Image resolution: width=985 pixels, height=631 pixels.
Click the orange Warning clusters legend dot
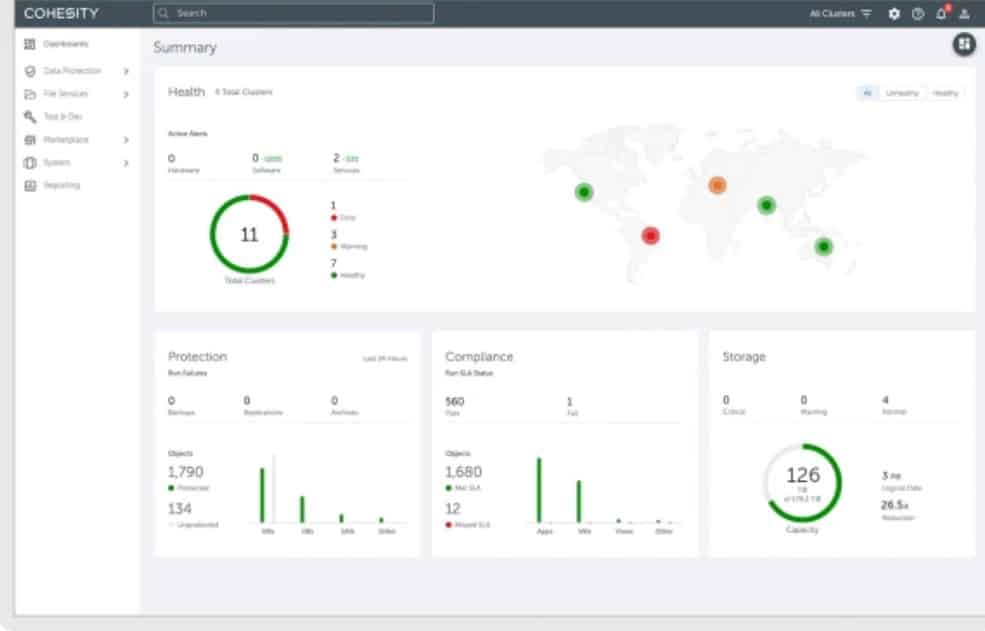pyautogui.click(x=334, y=246)
